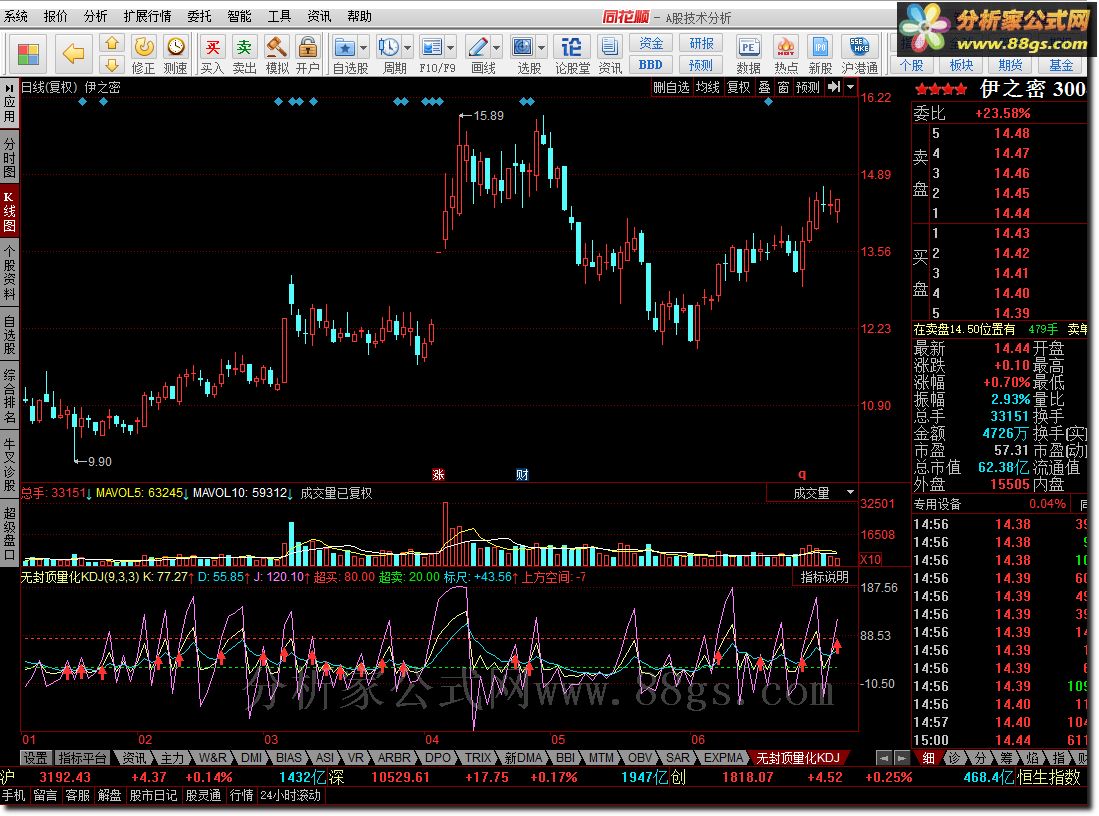Select the 无封顶量化KDJ indicator tab
Image resolution: width=1099 pixels, height=816 pixels.
[798, 758]
